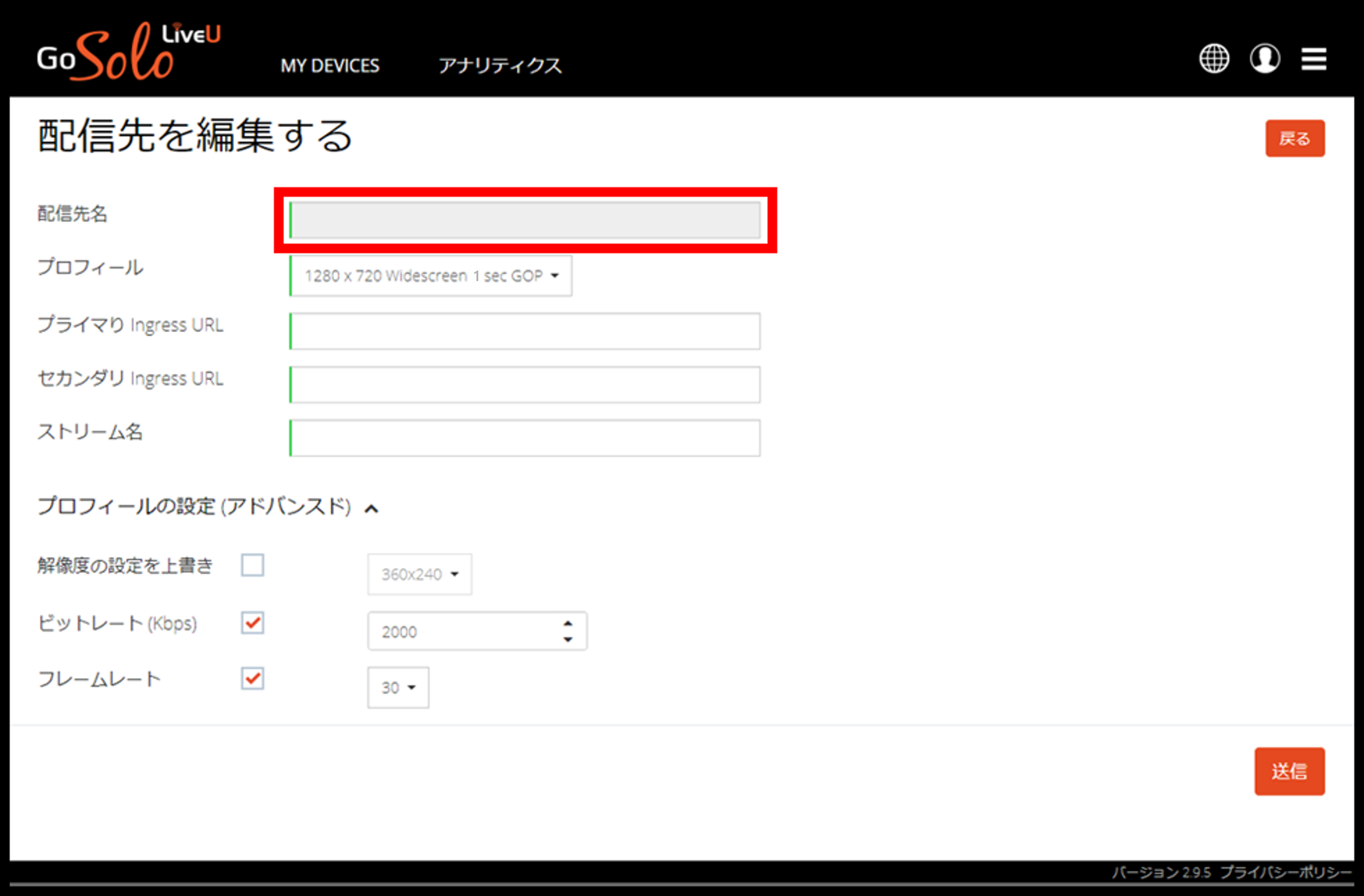Uncheck the ビットレート (Kbps) checkbox

(x=252, y=623)
